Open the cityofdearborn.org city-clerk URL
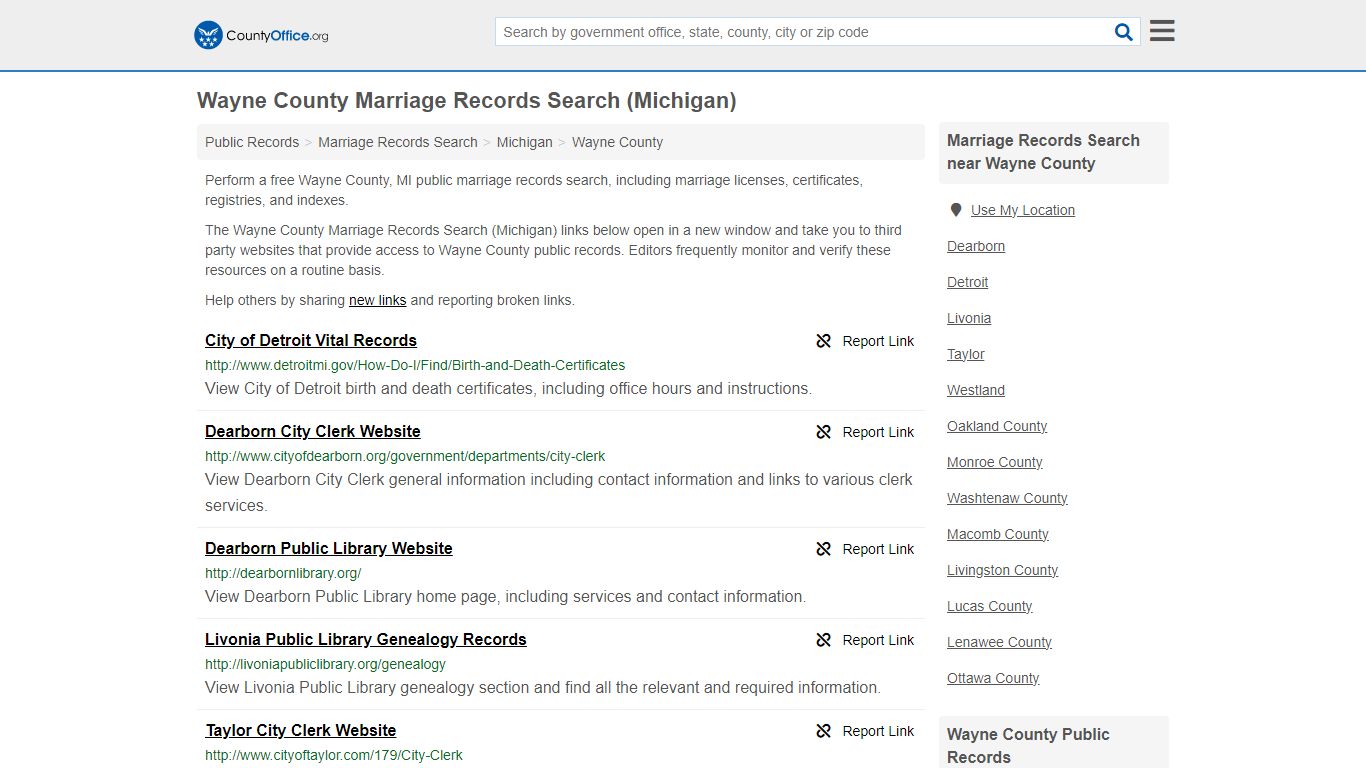Image resolution: width=1366 pixels, height=768 pixels. [405, 456]
